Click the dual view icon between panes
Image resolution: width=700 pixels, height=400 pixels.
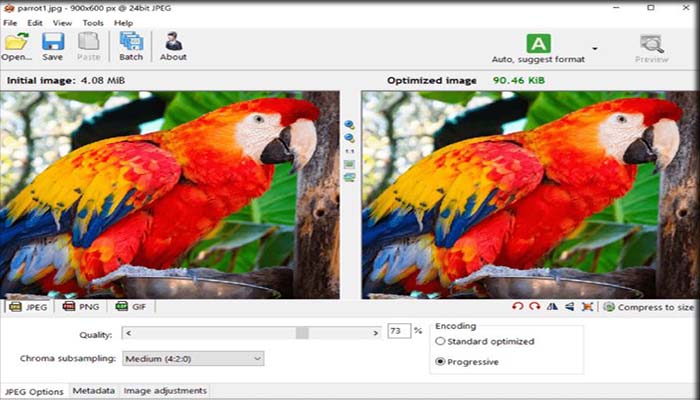click(350, 178)
